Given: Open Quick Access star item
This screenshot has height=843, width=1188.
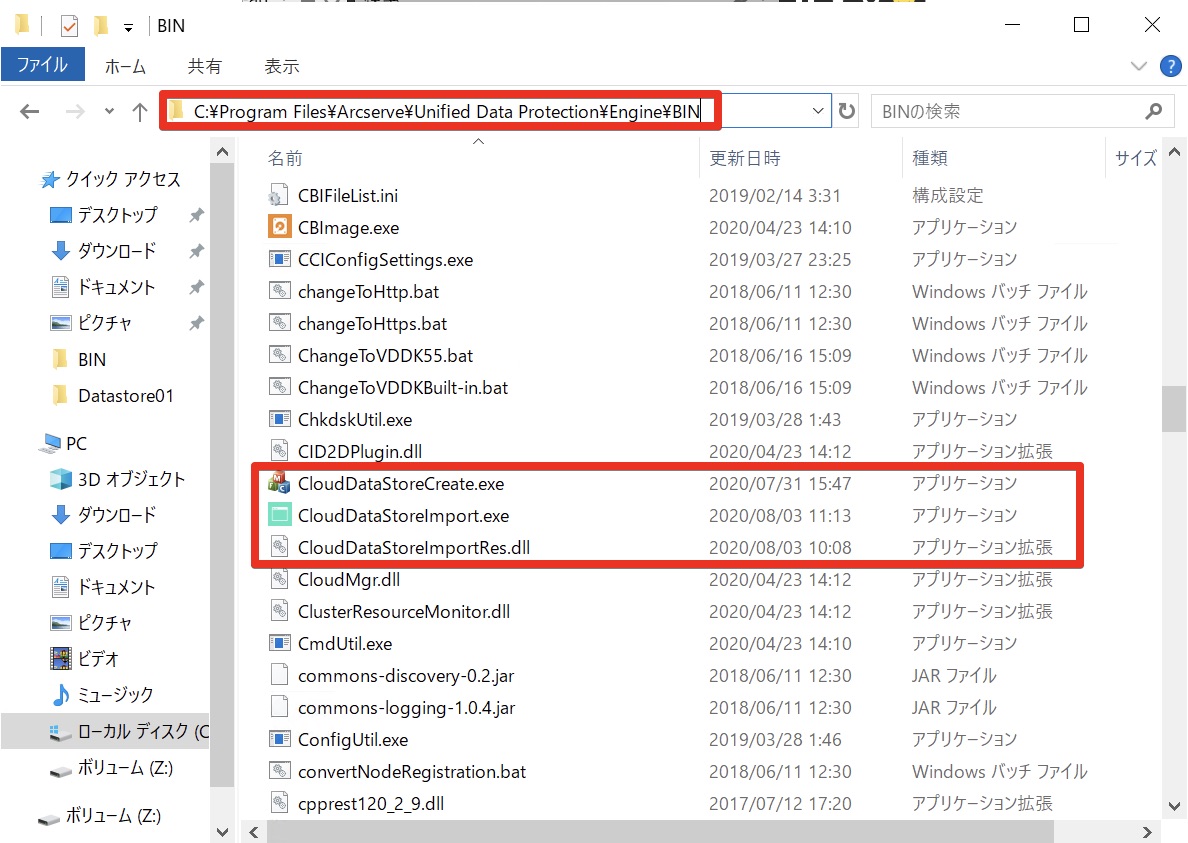Looking at the screenshot, I should coord(110,180).
